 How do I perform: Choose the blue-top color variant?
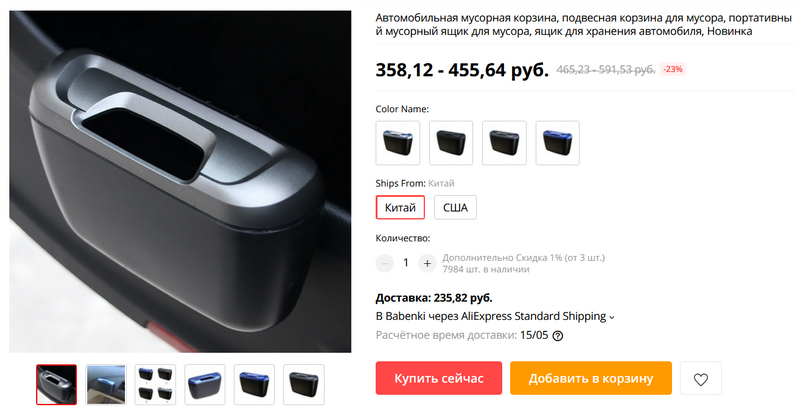(x=557, y=143)
